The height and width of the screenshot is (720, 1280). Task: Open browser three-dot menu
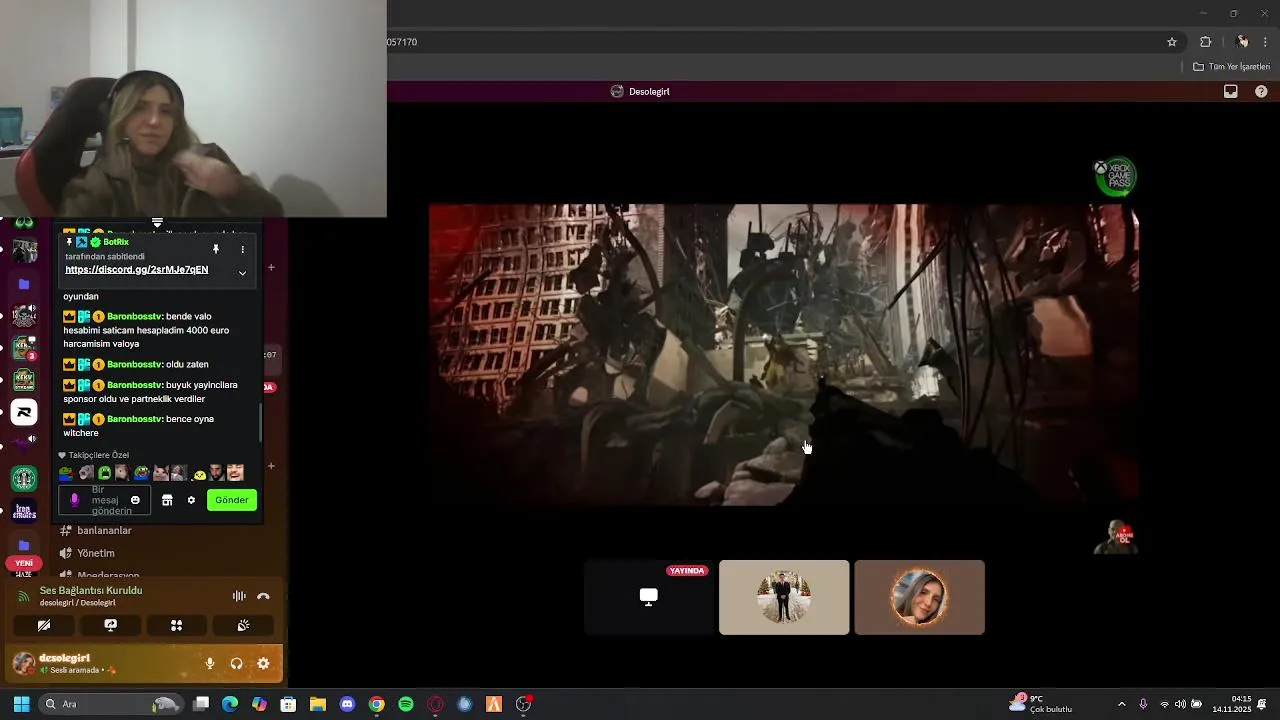(x=1265, y=42)
